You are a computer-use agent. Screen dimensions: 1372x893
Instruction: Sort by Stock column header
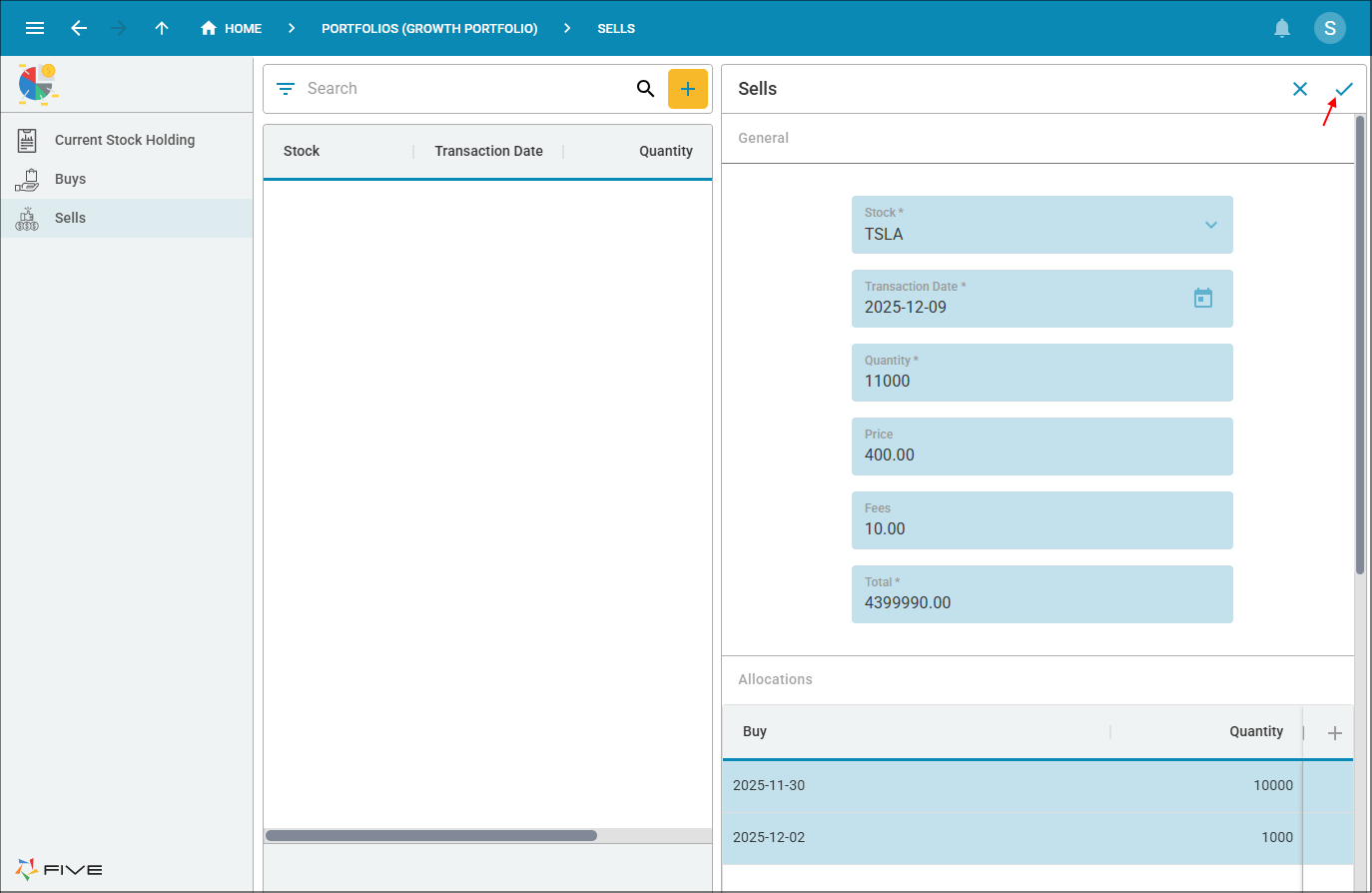coord(302,151)
